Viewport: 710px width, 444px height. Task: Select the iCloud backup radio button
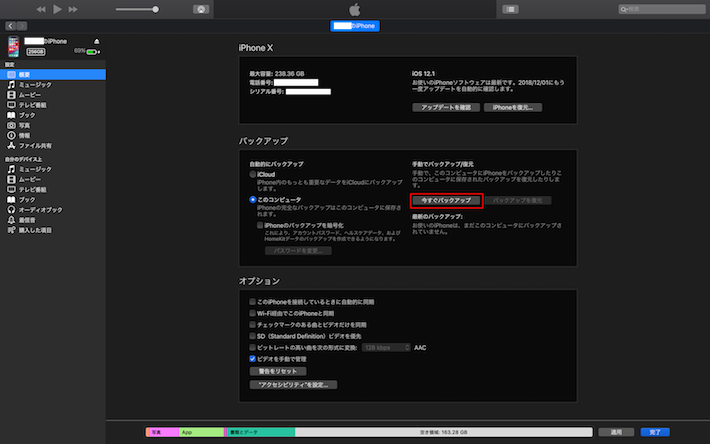point(253,174)
